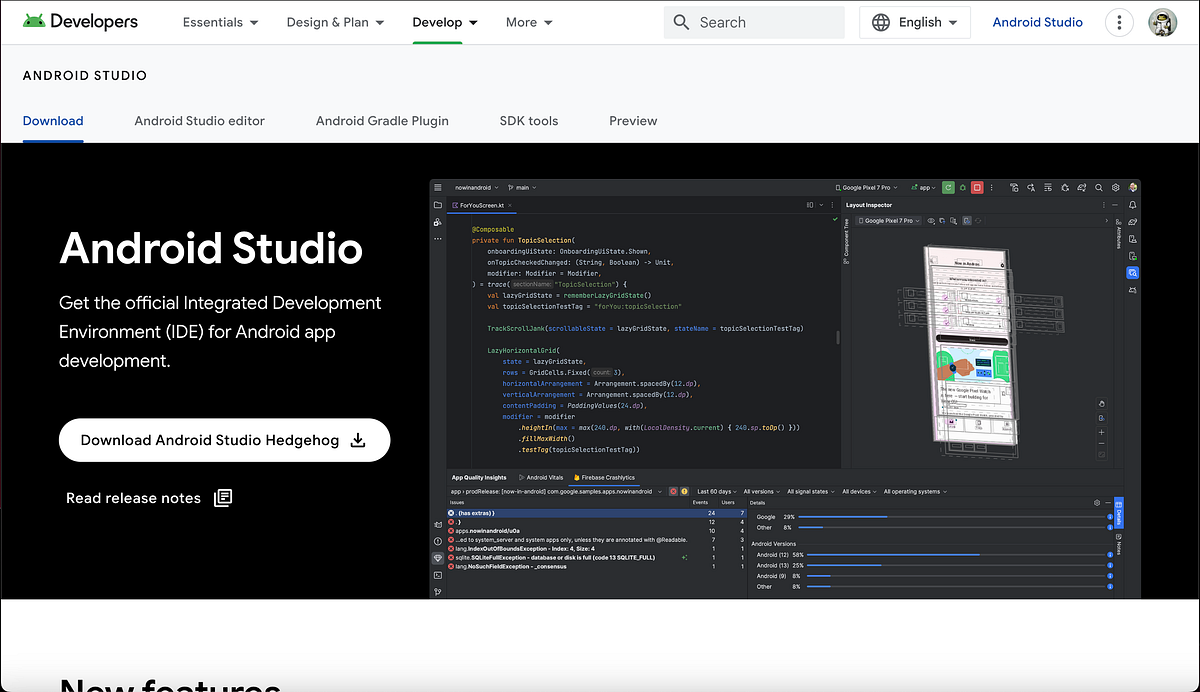1200x692 pixels.
Task: Expand the Essentials menu
Action: point(220,22)
